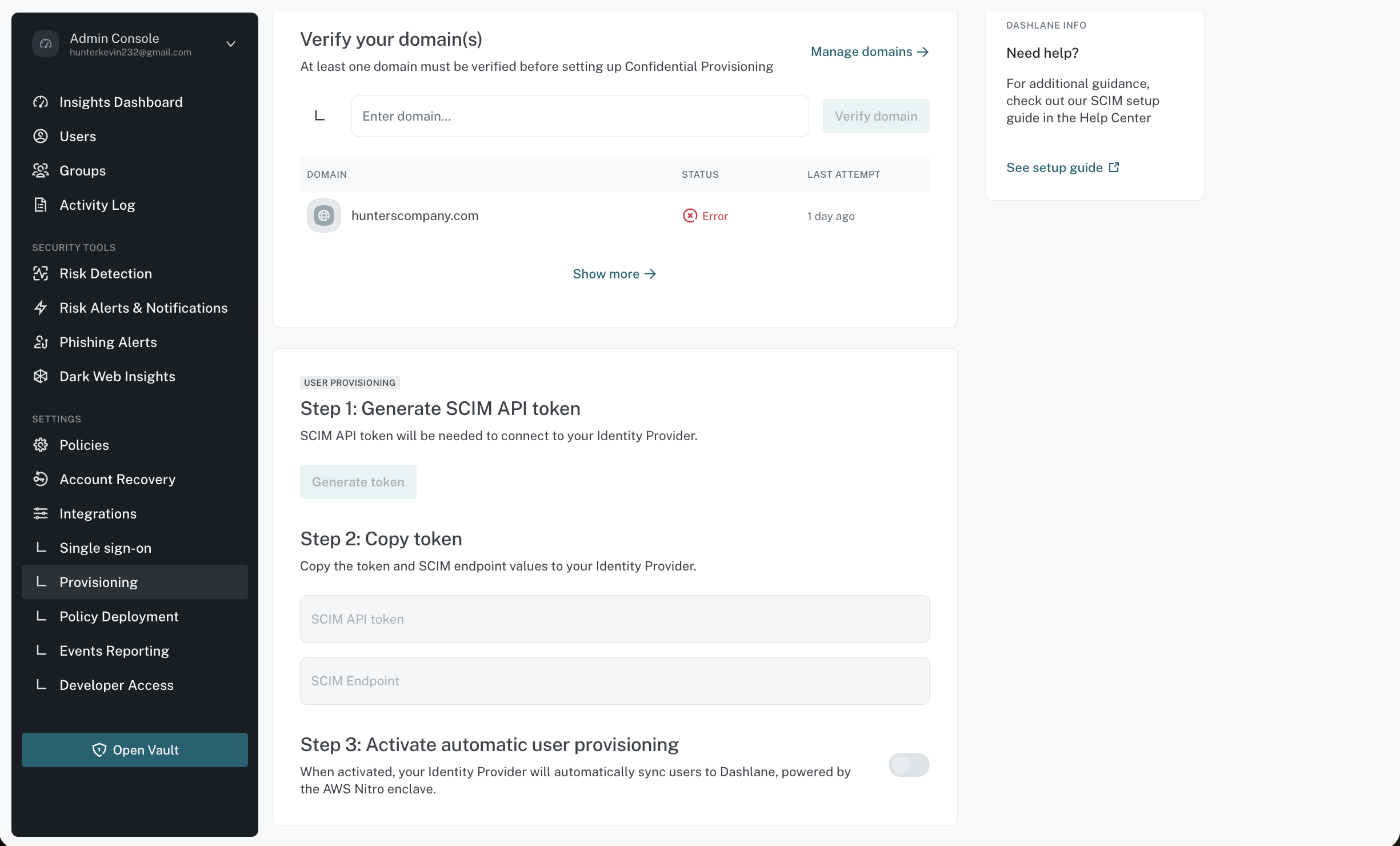This screenshot has width=1400, height=846.
Task: Click the Dark Web Insights icon
Action: pos(41,376)
